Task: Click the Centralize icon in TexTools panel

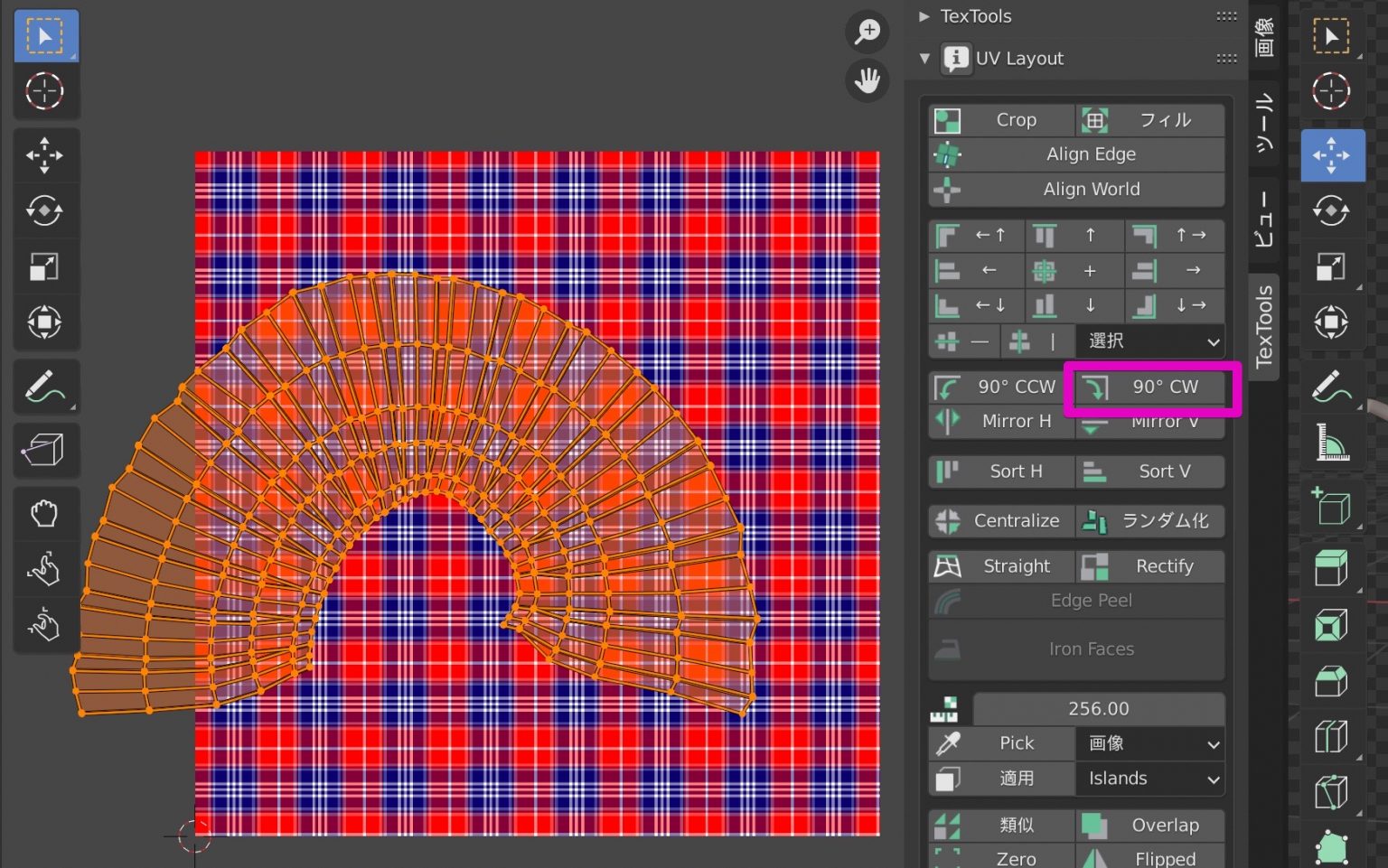Action: click(948, 520)
